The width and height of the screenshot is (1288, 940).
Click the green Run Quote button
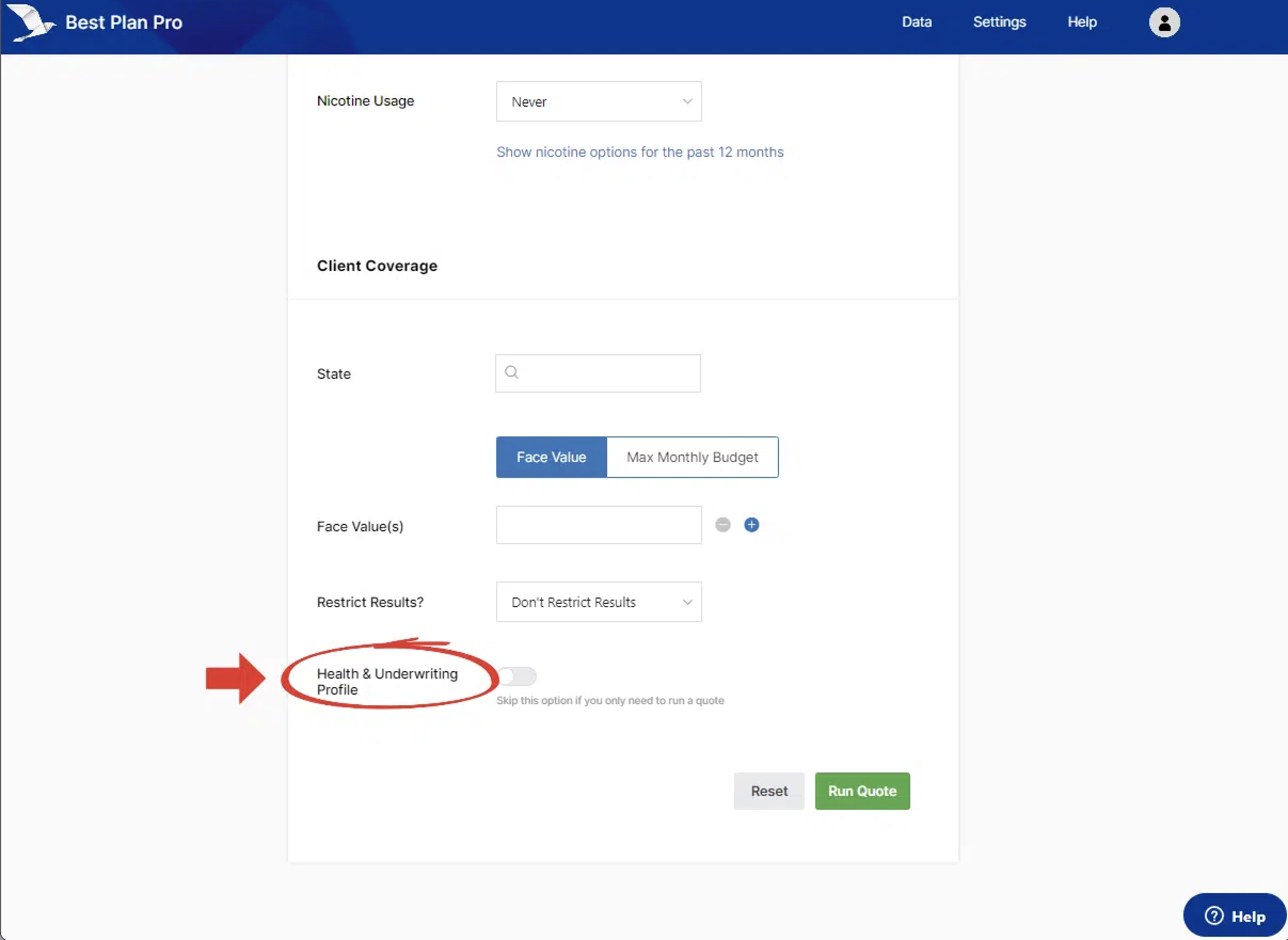coord(862,791)
